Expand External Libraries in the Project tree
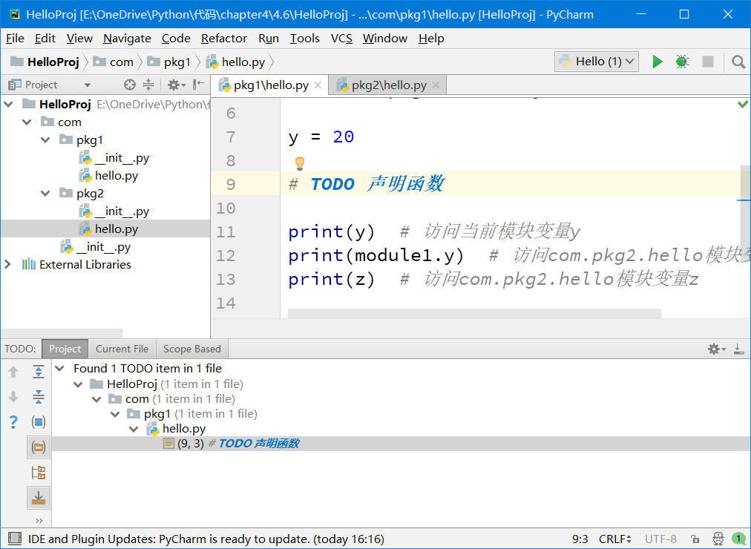 (x=9, y=265)
